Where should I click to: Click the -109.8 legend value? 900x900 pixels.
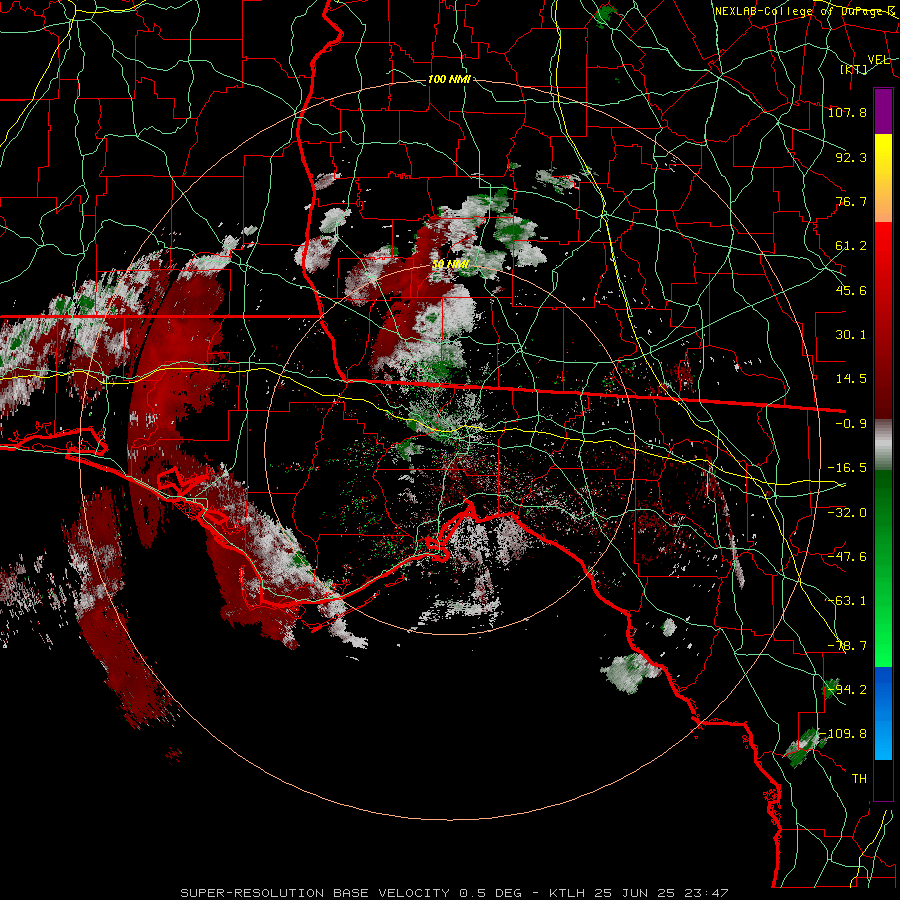844,734
